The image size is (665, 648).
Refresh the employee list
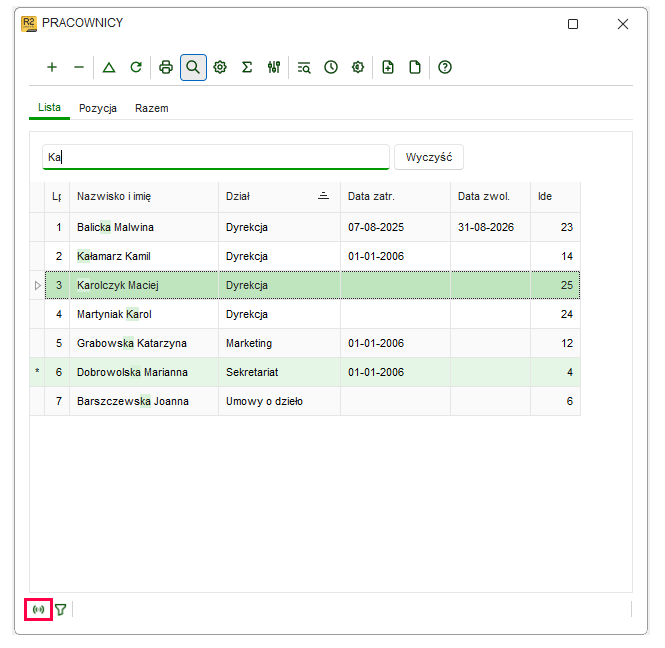(x=136, y=67)
